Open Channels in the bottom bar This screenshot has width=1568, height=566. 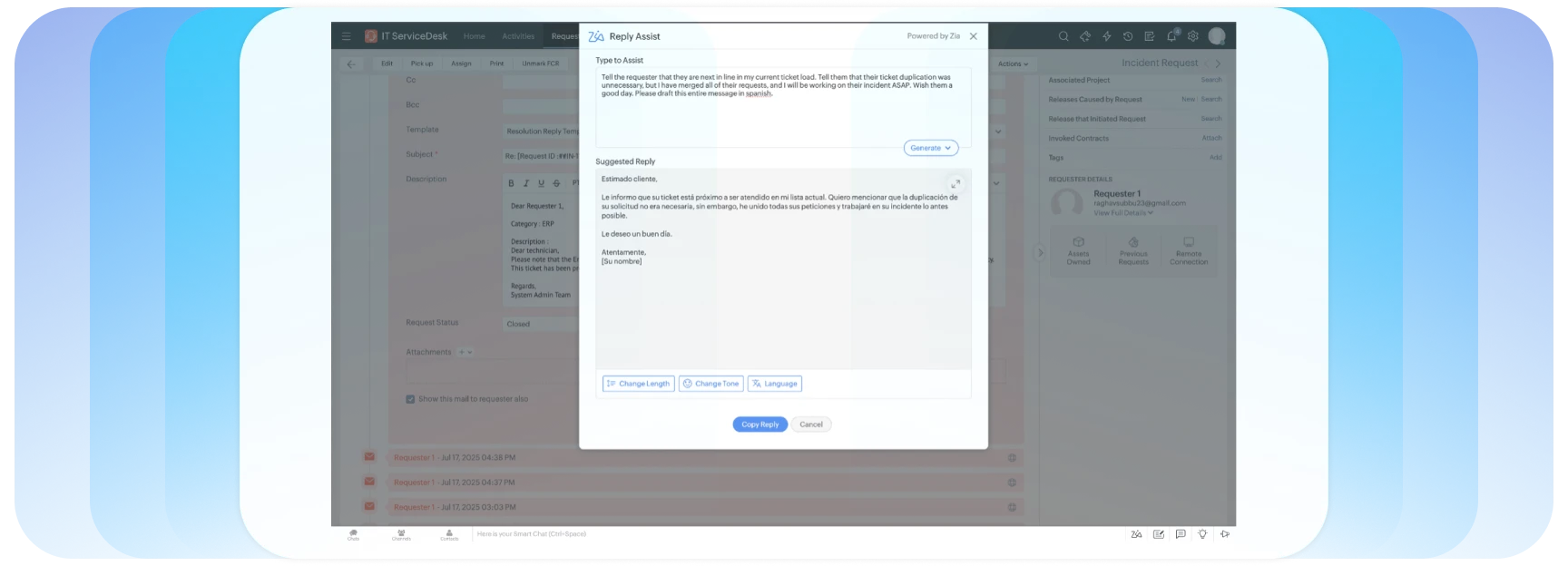pyautogui.click(x=401, y=534)
